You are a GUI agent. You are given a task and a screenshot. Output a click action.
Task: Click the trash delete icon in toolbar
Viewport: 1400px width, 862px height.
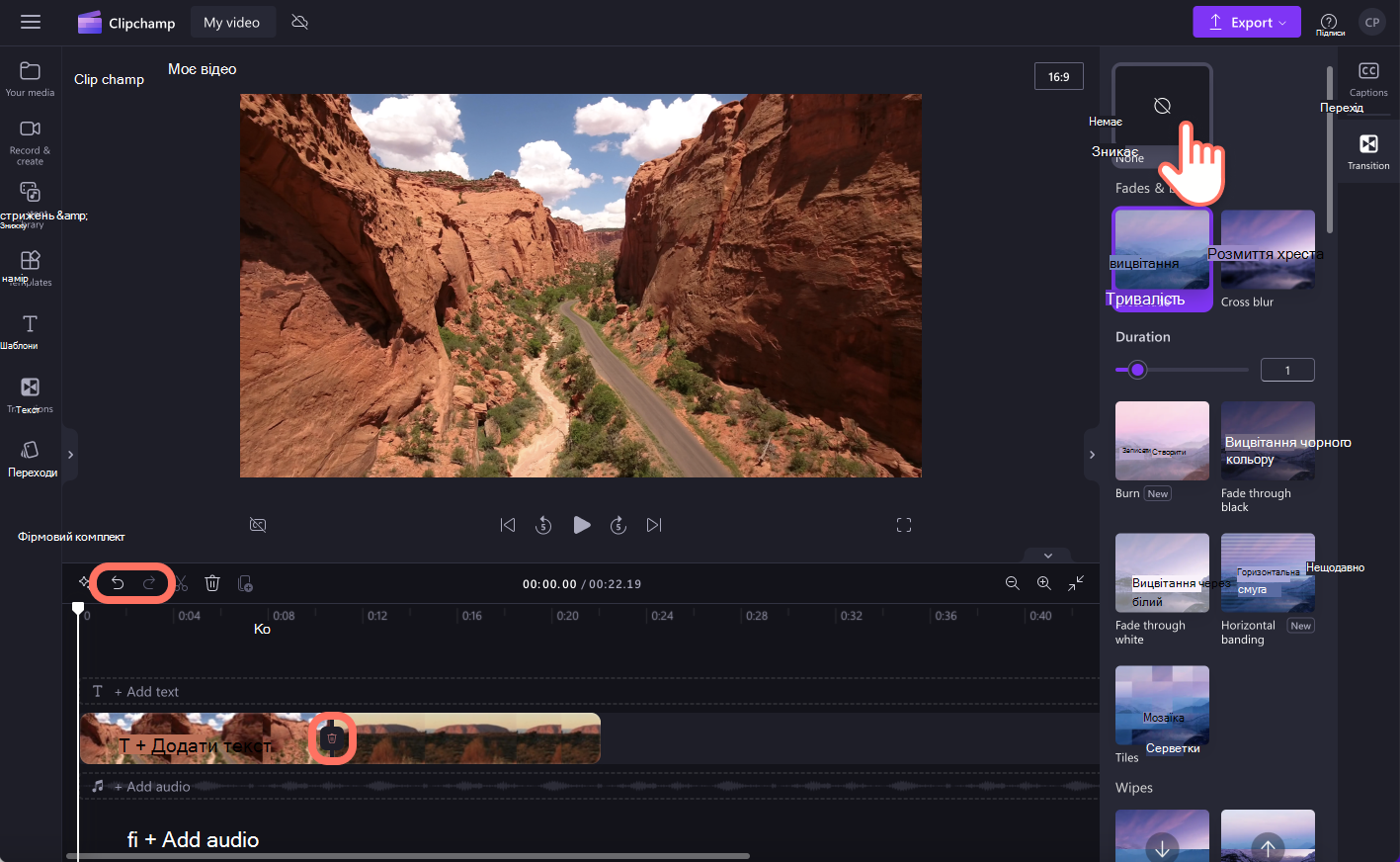click(212, 583)
